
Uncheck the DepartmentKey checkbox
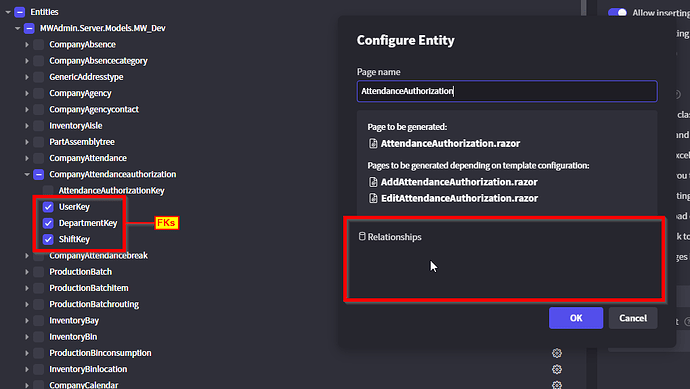pos(48,223)
